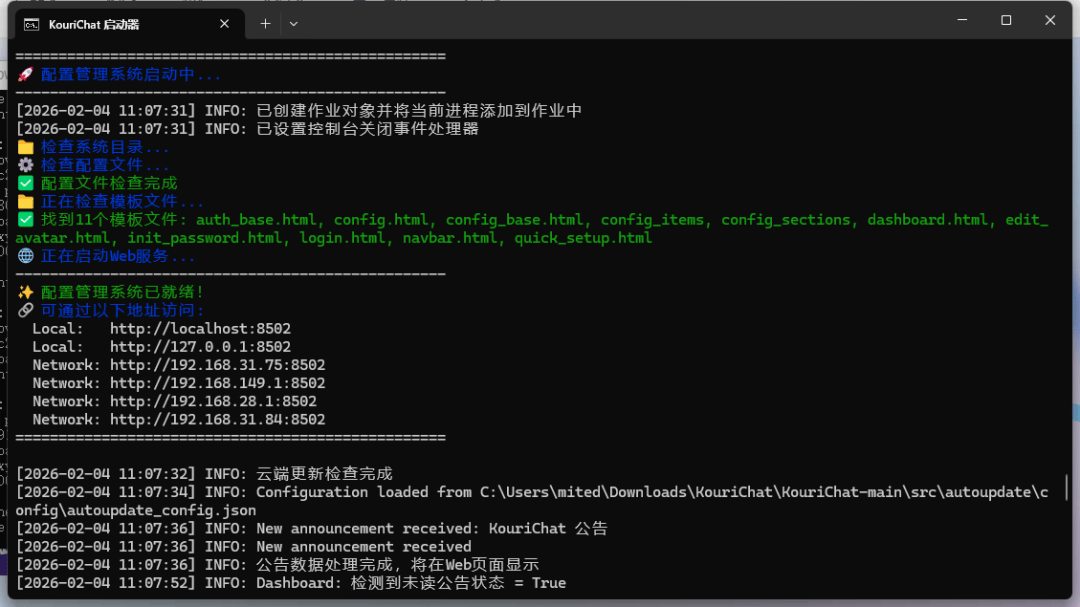
Task: Maximize the terminal window
Action: 1006,20
